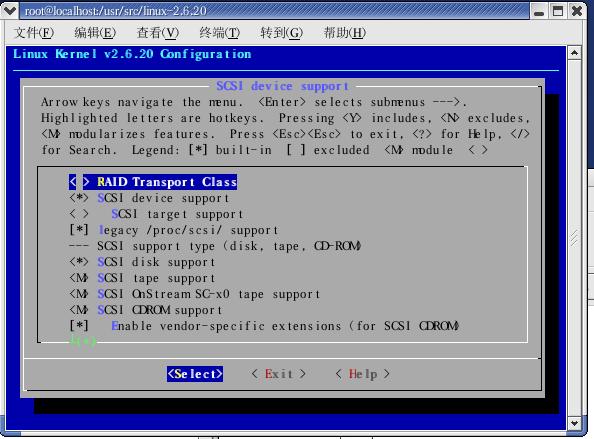Open the 帮助(H) menu
The image size is (594, 439).
point(345,33)
